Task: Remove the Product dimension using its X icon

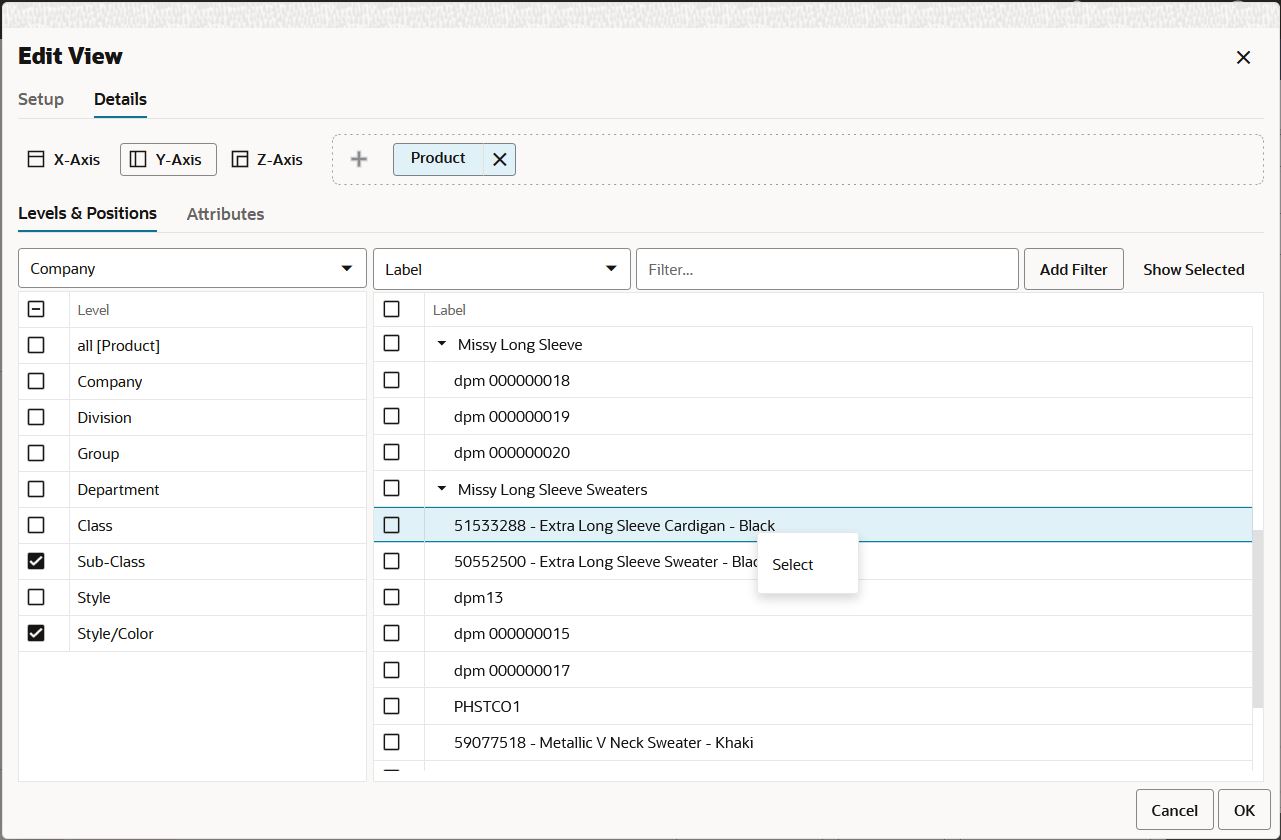Action: coord(500,158)
